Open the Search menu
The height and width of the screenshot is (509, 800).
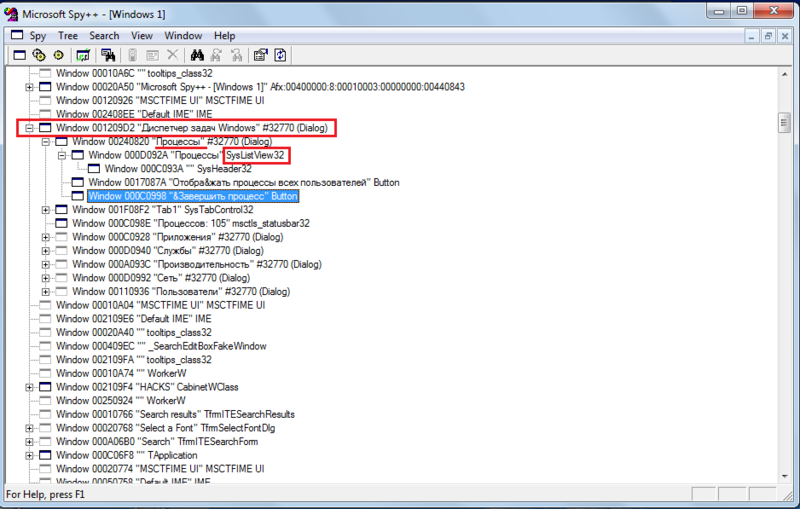104,36
